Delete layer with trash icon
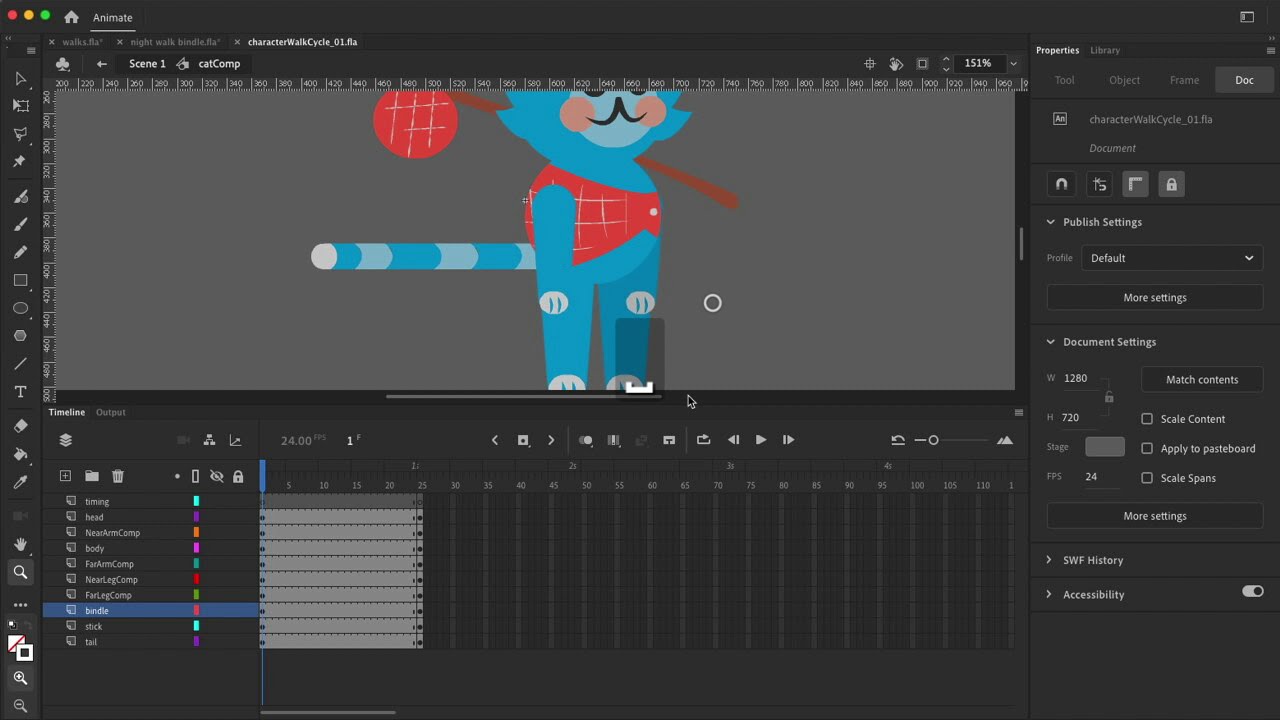This screenshot has width=1280, height=720. (x=117, y=476)
